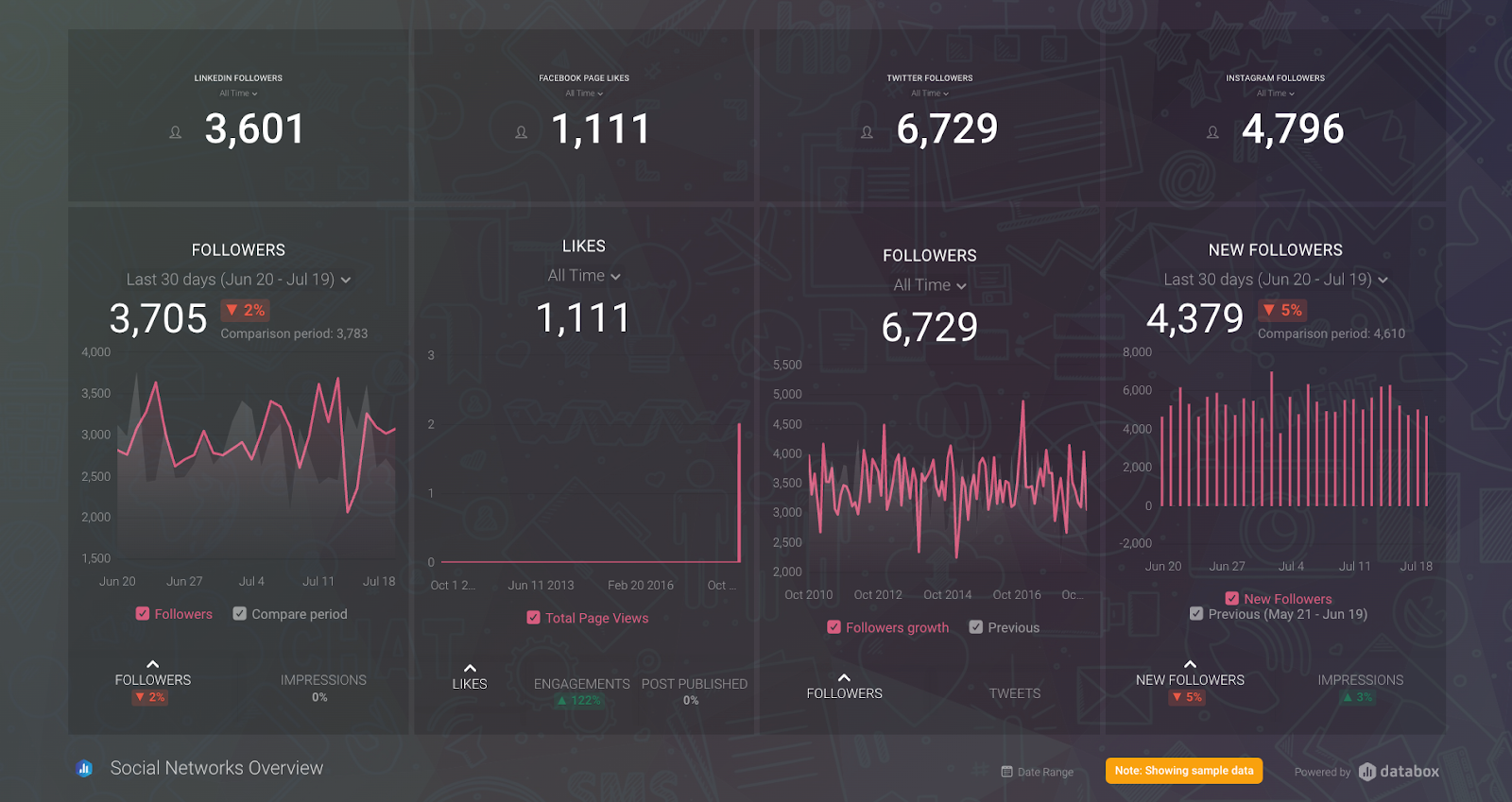Toggle the Total Page Views checkbox
The width and height of the screenshot is (1512, 802).
click(x=533, y=618)
